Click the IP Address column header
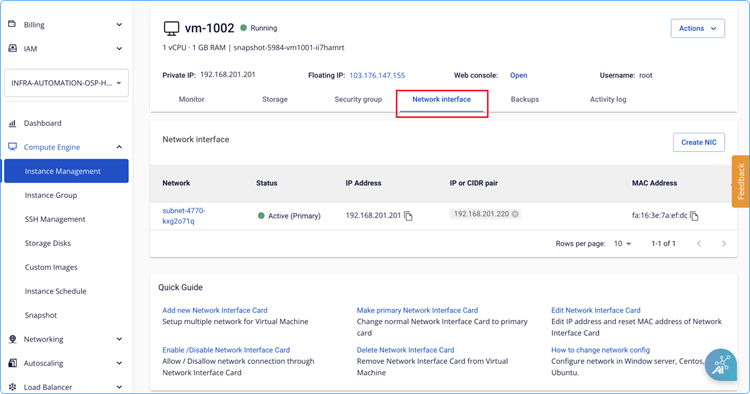The height and width of the screenshot is (394, 750). (x=364, y=183)
